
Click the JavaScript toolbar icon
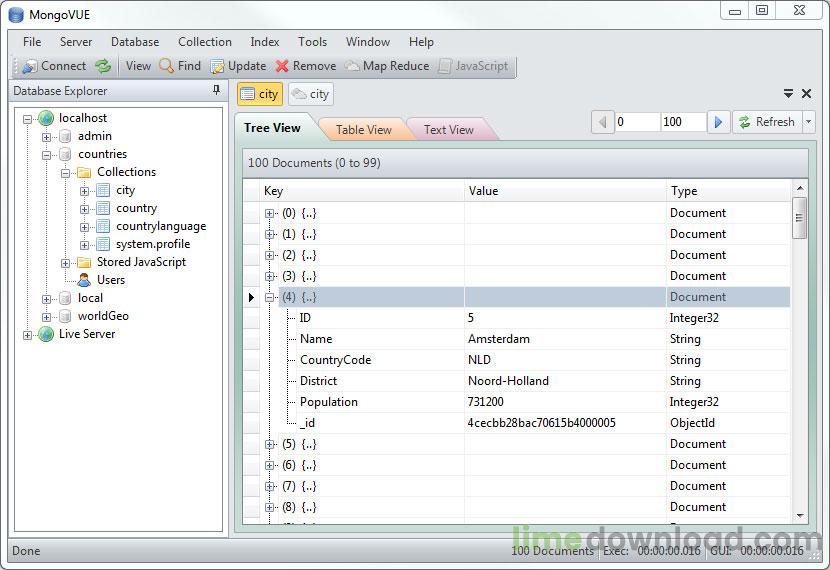click(x=445, y=66)
